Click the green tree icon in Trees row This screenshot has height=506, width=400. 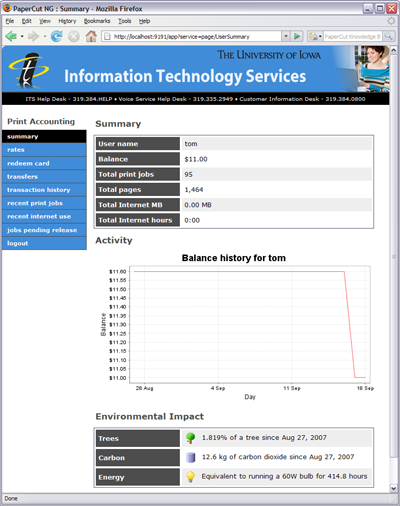tap(190, 438)
